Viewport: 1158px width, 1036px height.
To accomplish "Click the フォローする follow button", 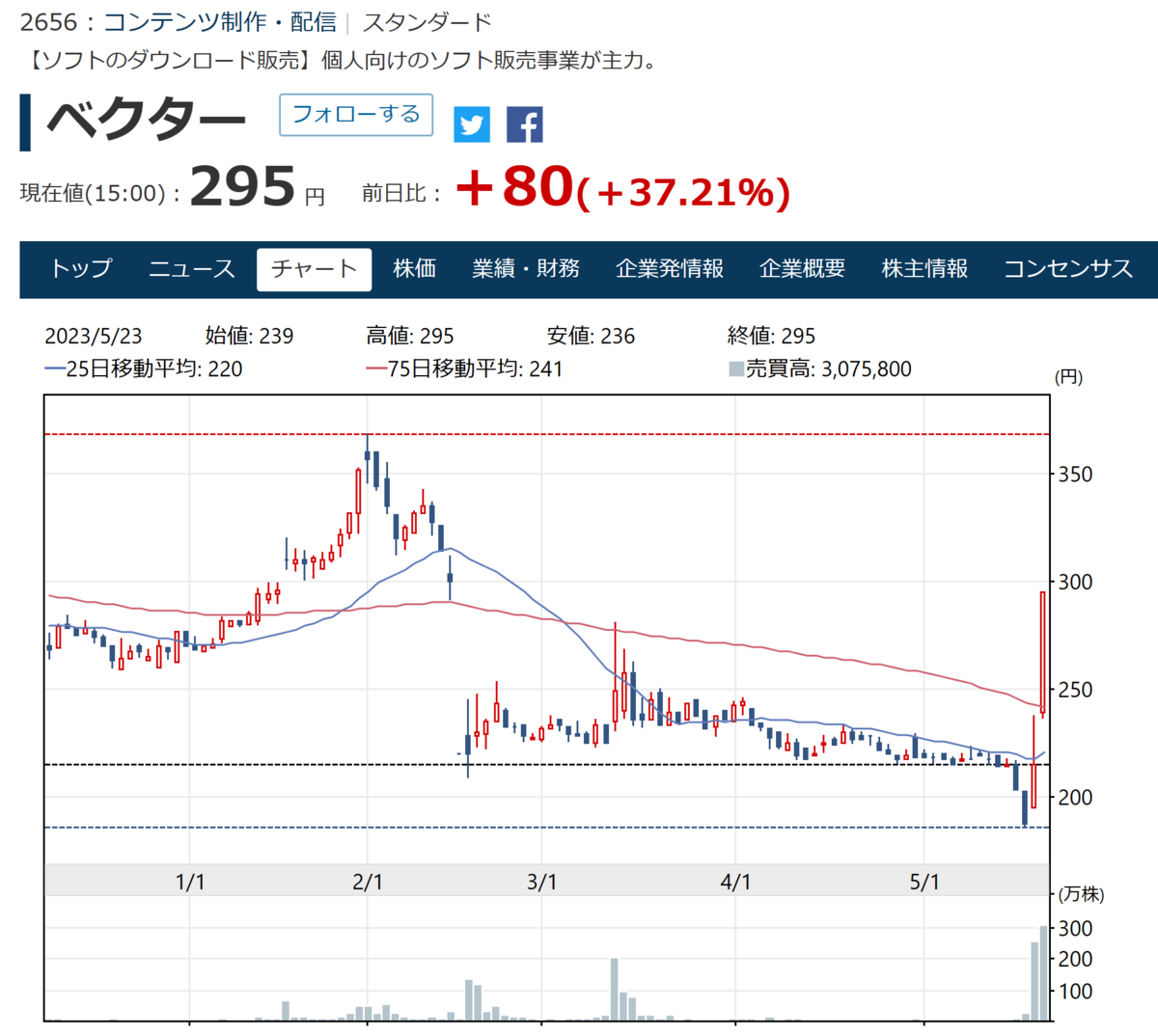I will 356,114.
